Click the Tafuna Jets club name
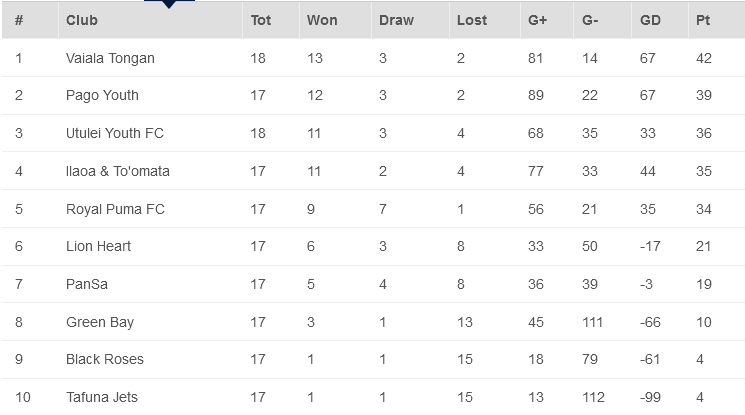 click(101, 397)
